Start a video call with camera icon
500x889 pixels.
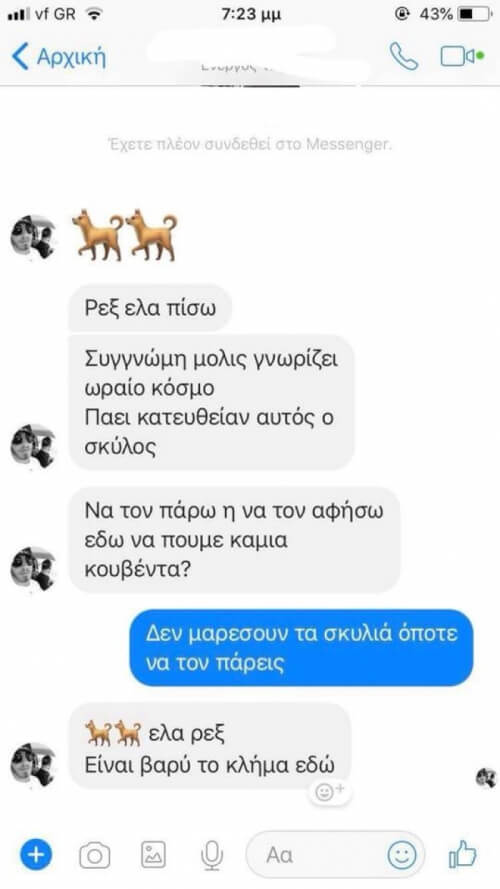point(462,57)
